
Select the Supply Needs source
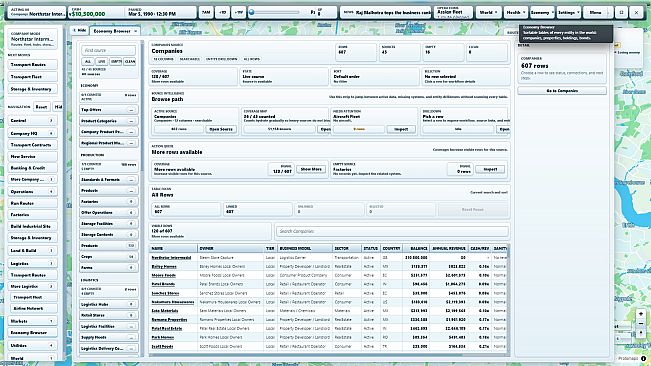coord(108,337)
